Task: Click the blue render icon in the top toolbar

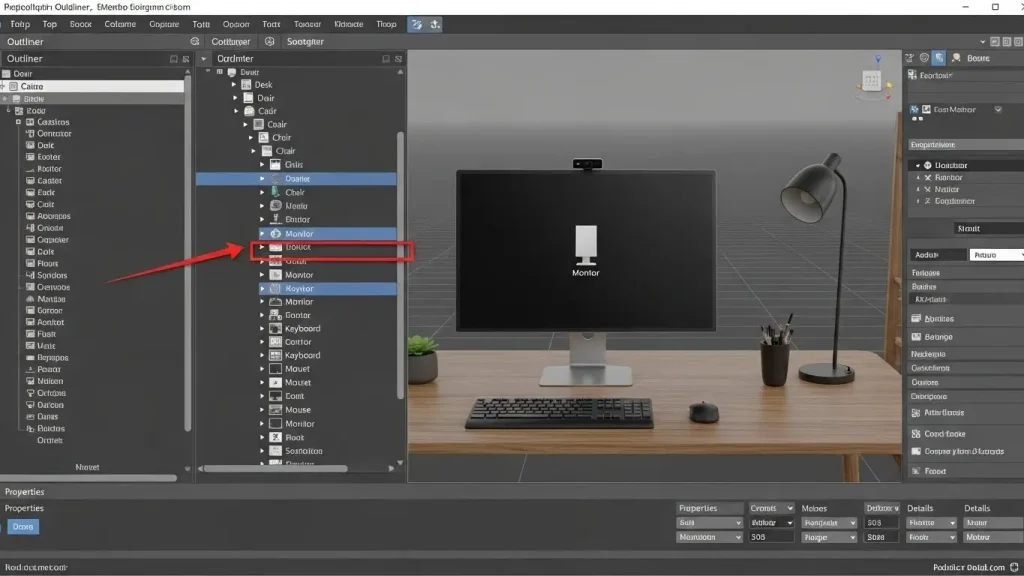Action: click(416, 24)
